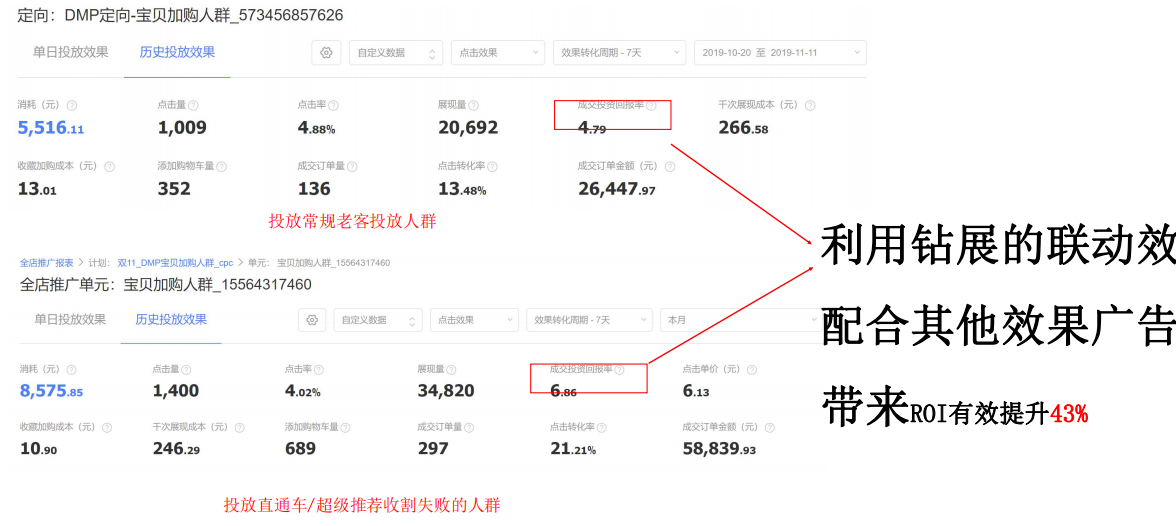Viewport: 1176px width, 526px height.
Task: Click the settings gear beside the 本月 dropdown
Action: tap(312, 320)
